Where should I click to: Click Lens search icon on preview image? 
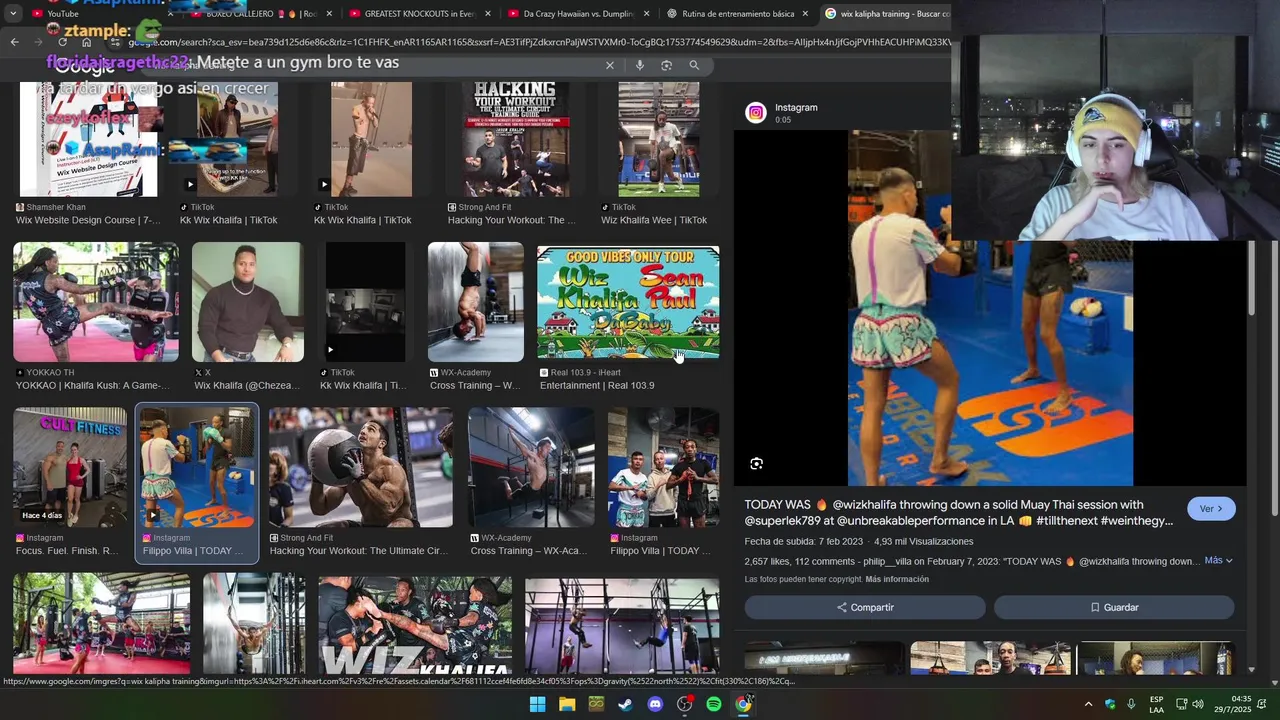757,463
